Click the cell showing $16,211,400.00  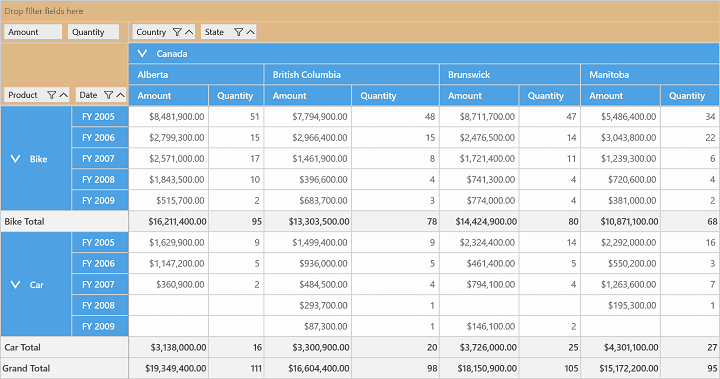[169, 221]
